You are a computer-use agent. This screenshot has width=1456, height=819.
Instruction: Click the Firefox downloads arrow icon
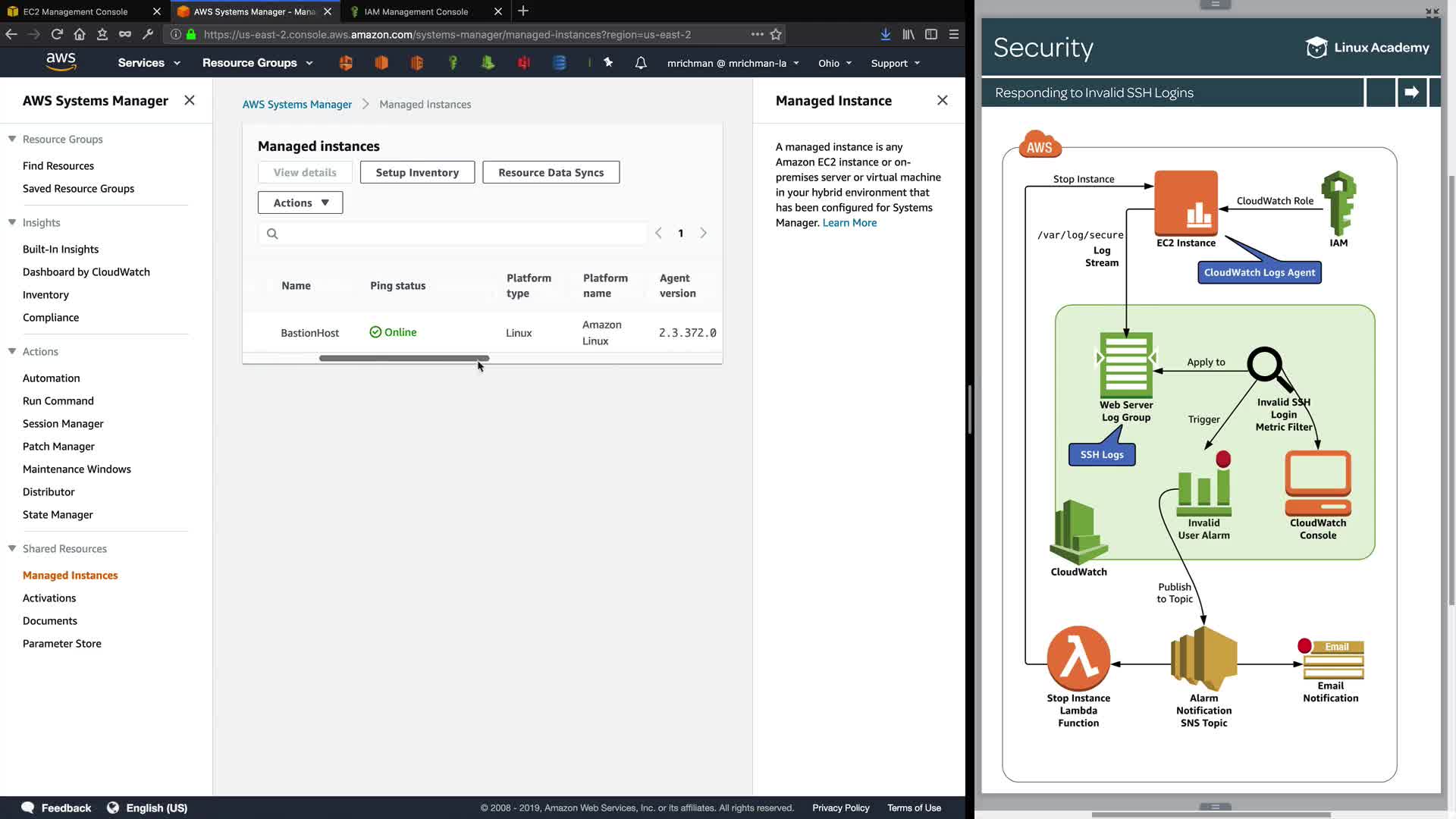click(885, 34)
